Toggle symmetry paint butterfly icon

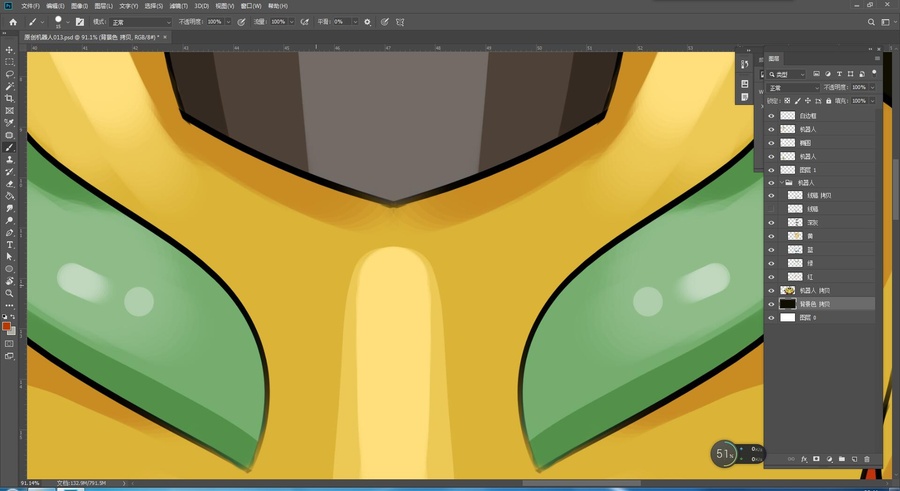[x=400, y=22]
